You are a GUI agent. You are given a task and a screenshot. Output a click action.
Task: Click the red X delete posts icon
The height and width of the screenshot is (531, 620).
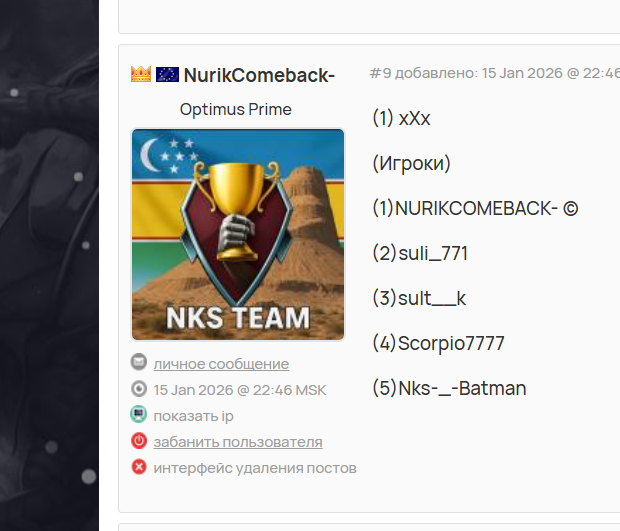tap(139, 467)
